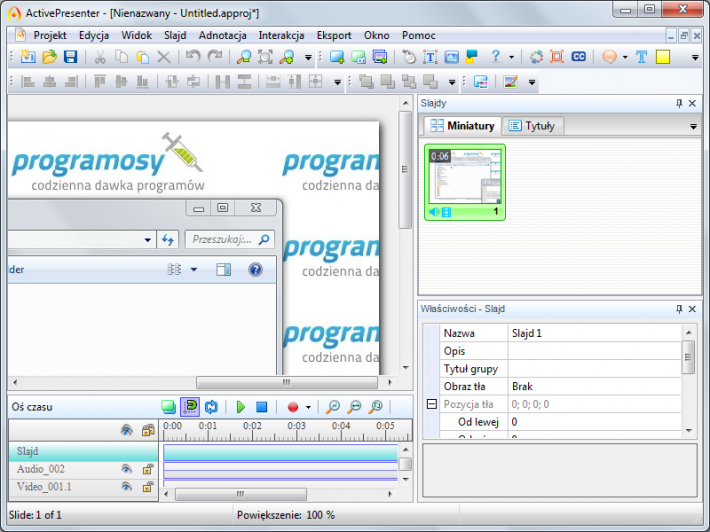
Task: Open the Edycja menu
Action: 94,35
